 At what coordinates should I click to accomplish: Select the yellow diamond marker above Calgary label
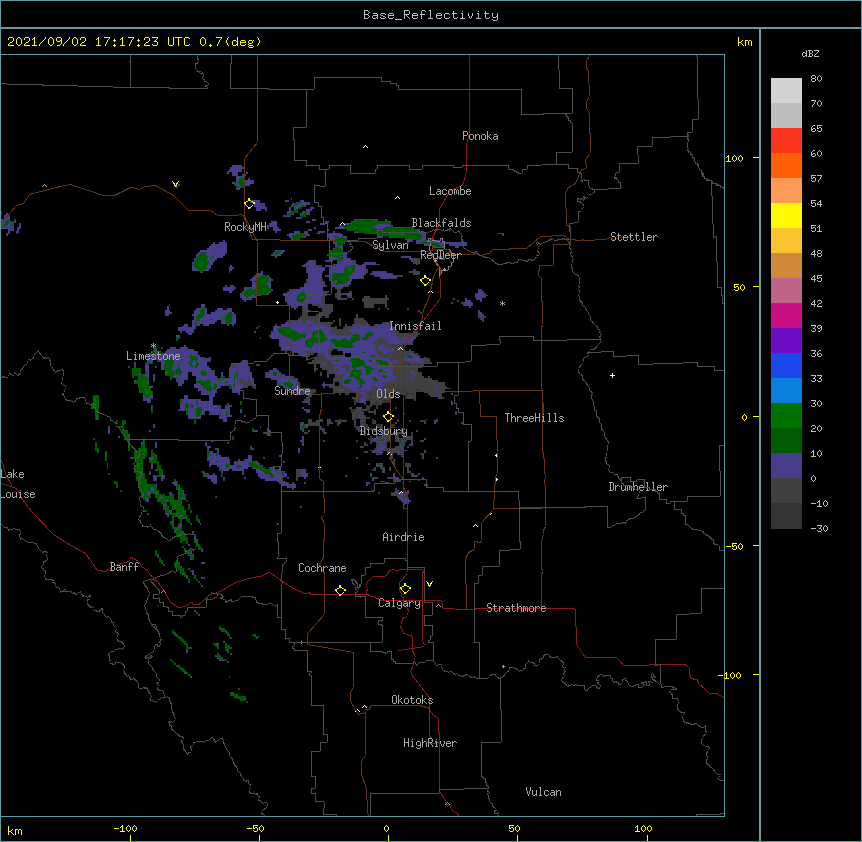[x=405, y=589]
